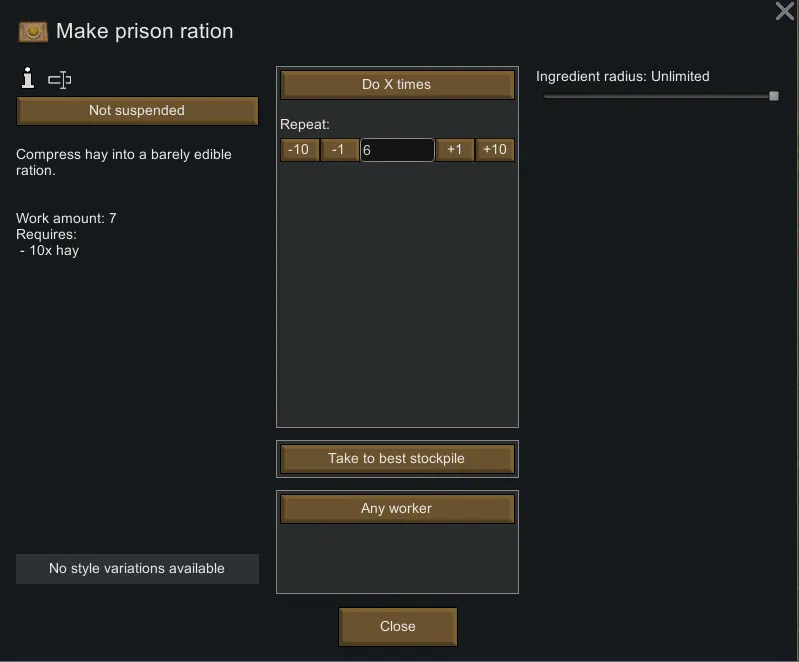Open the info card icon
Screen dimensions: 799x662
[x=28, y=78]
